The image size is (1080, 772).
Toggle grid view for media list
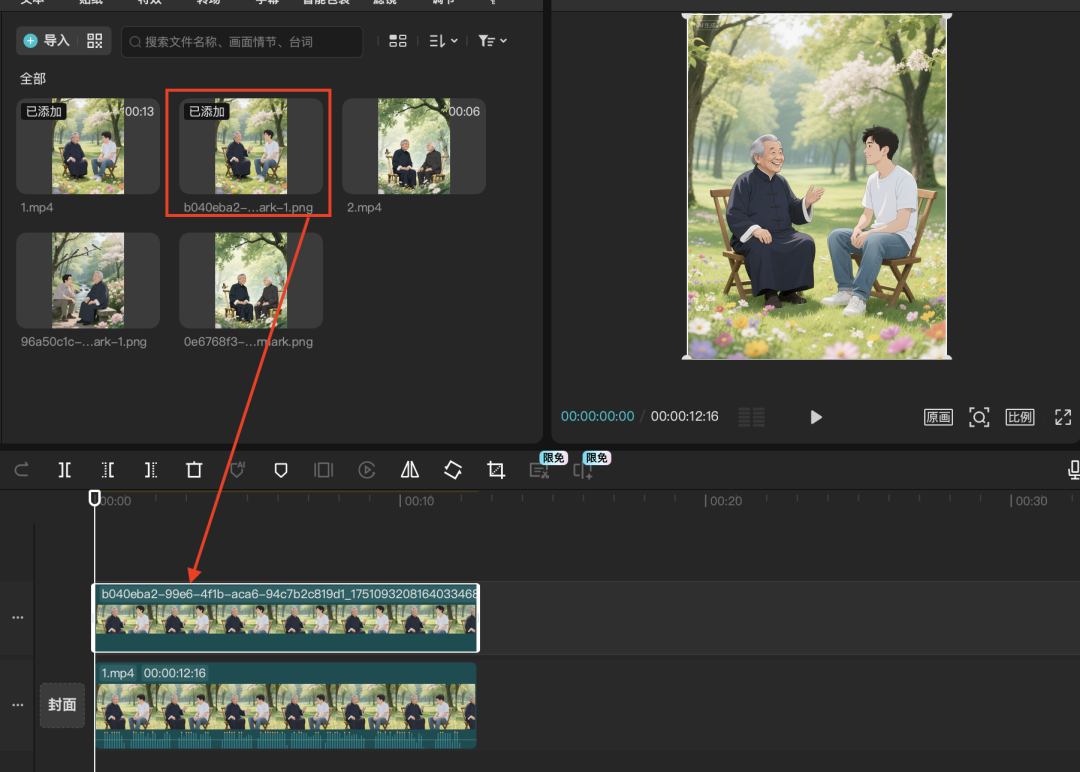pos(398,41)
